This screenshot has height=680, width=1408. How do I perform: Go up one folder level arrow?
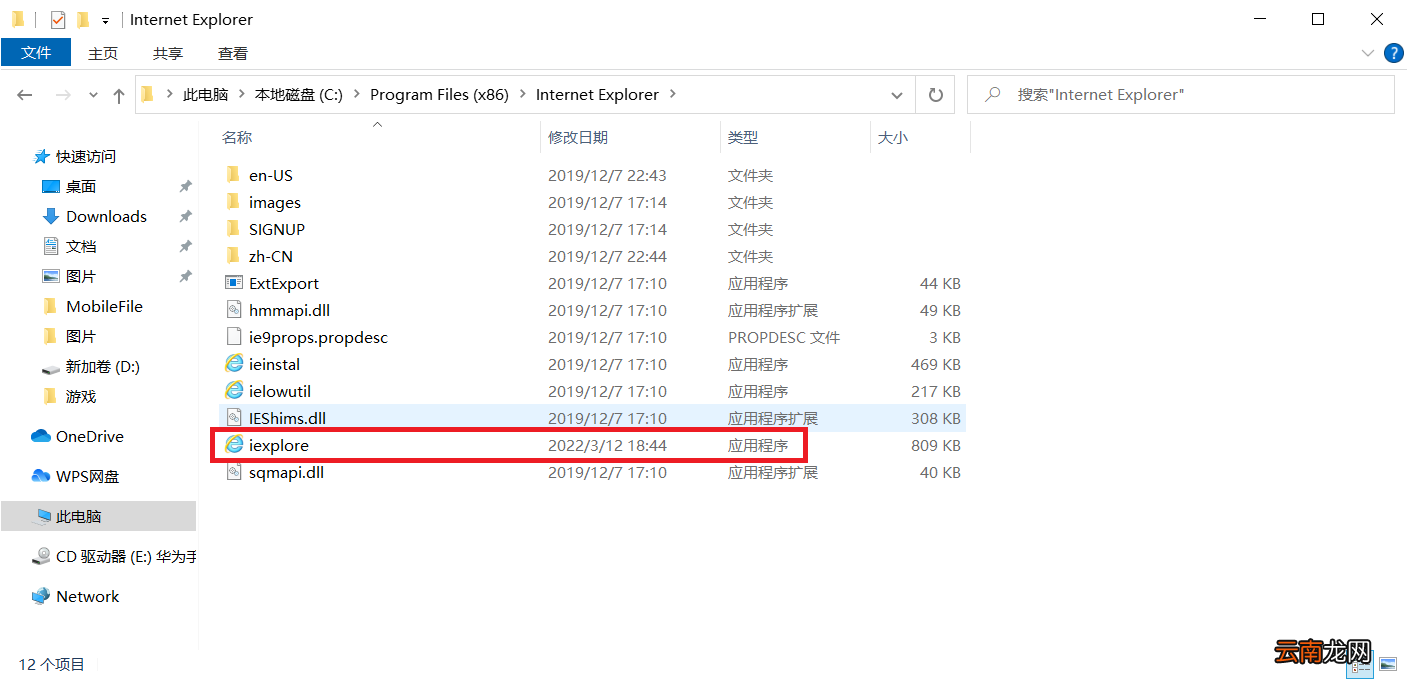point(119,95)
